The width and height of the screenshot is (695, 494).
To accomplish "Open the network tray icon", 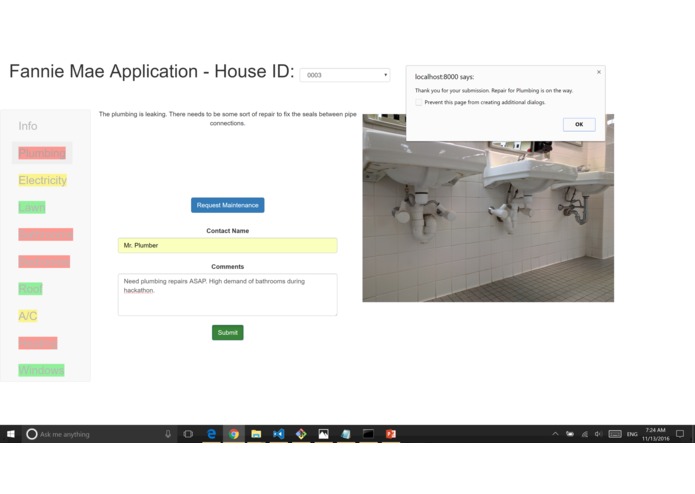I will point(585,434).
